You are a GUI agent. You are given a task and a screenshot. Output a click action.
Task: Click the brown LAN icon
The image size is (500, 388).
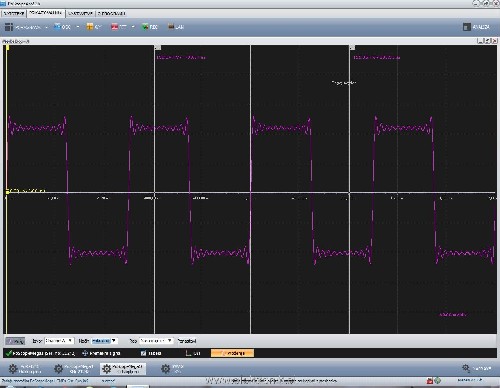(x=171, y=27)
